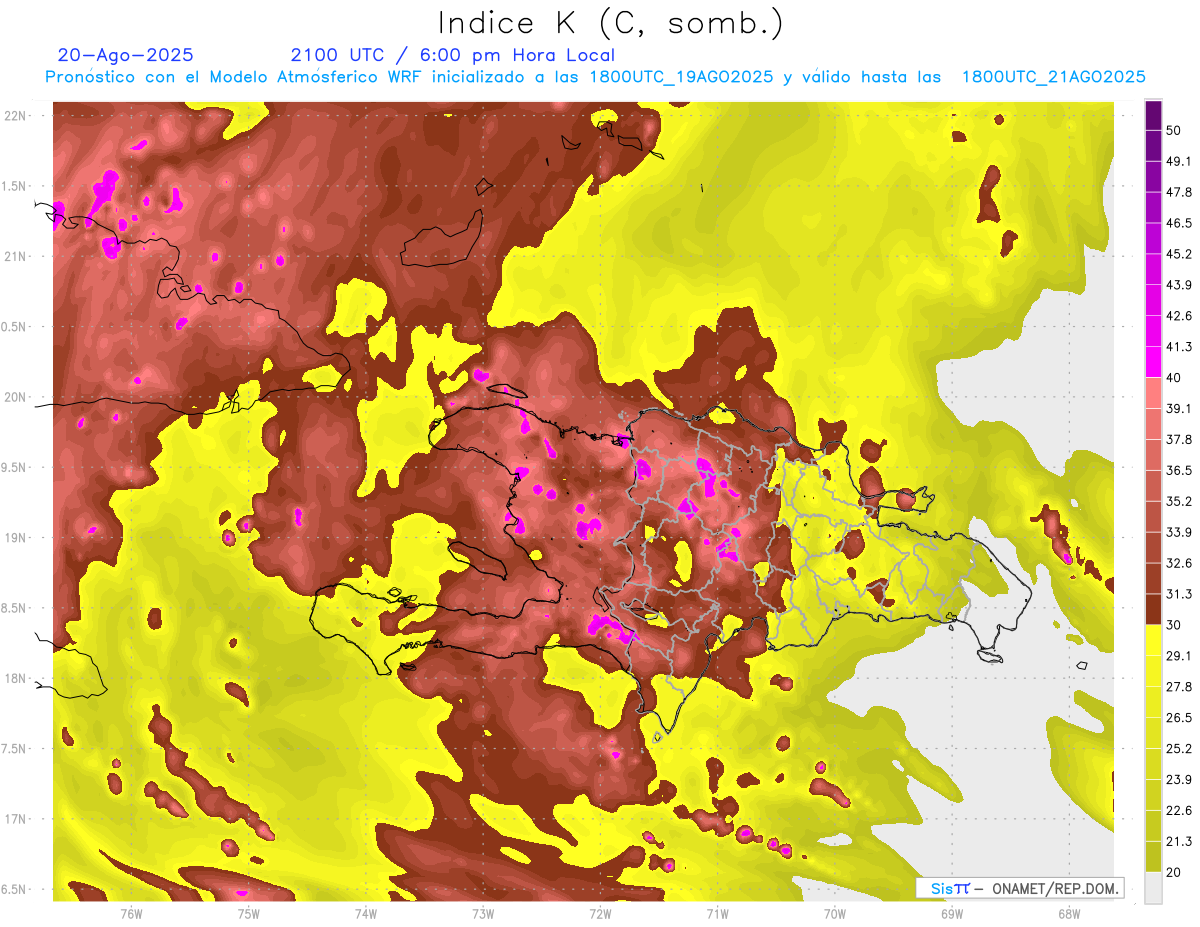1200x927 pixels.
Task: Click the "71W" longitude axis label
Action: [x=717, y=912]
